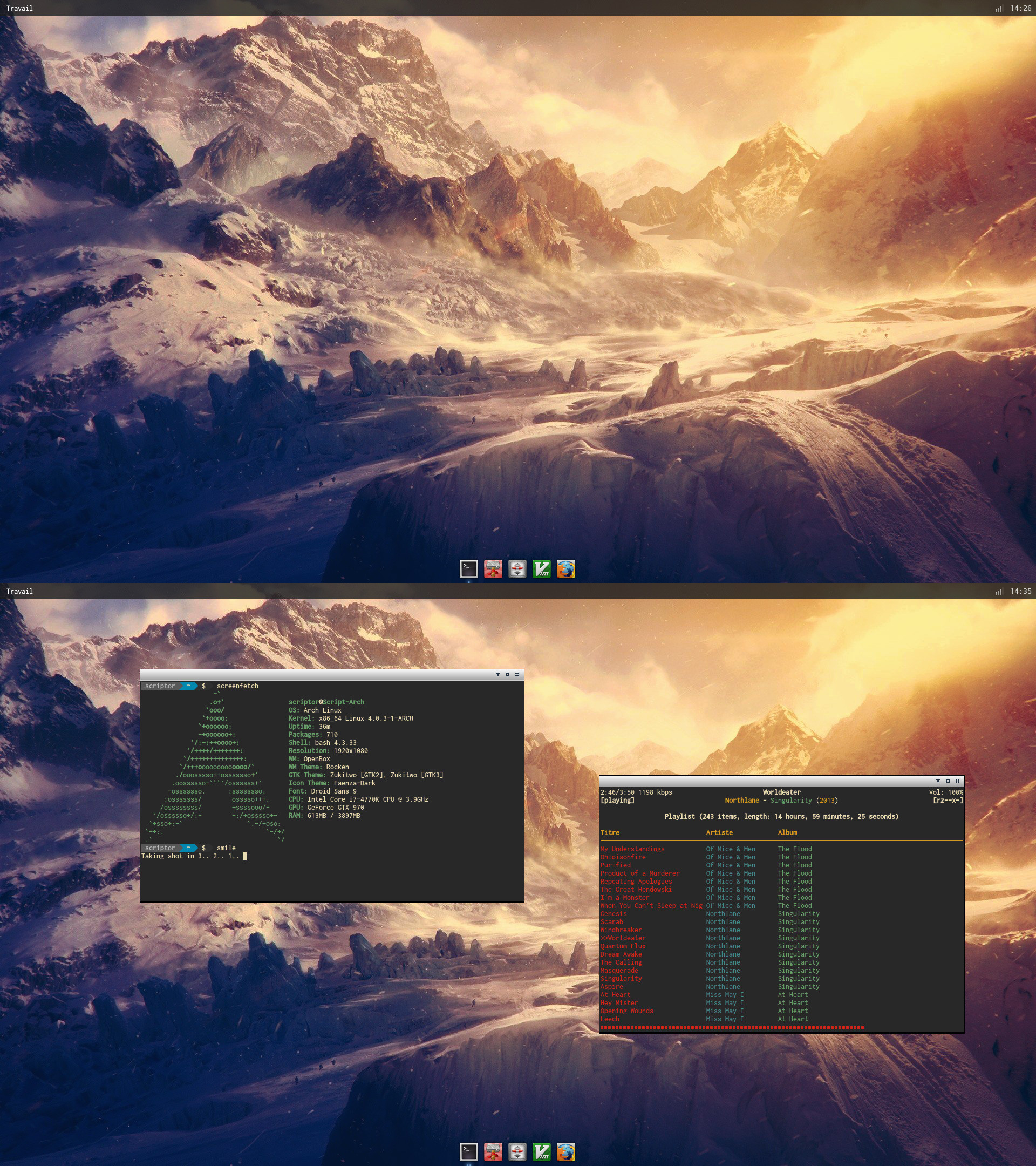Click the Artiste column header in the playlist

719,832
